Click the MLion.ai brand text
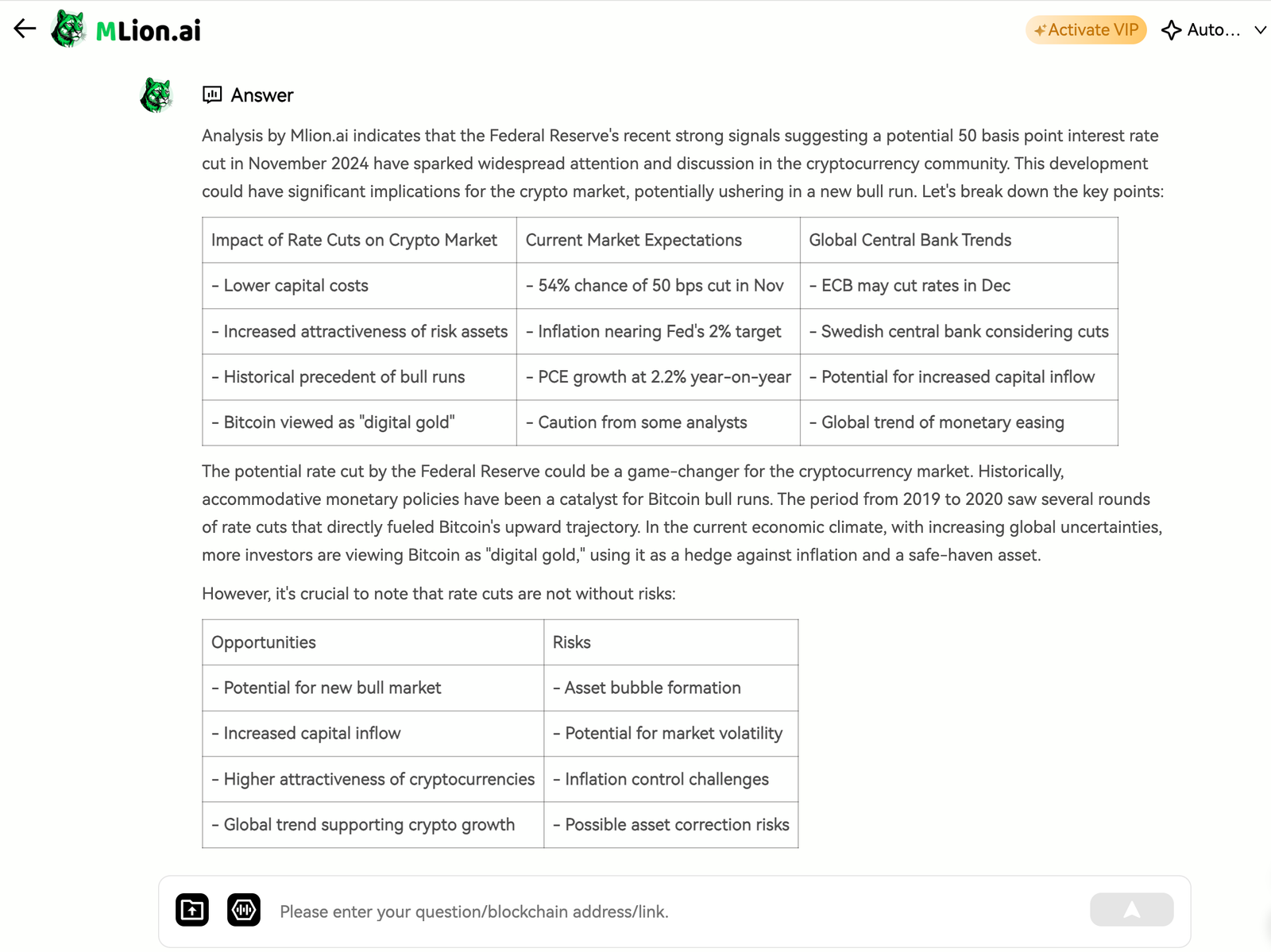 click(148, 31)
